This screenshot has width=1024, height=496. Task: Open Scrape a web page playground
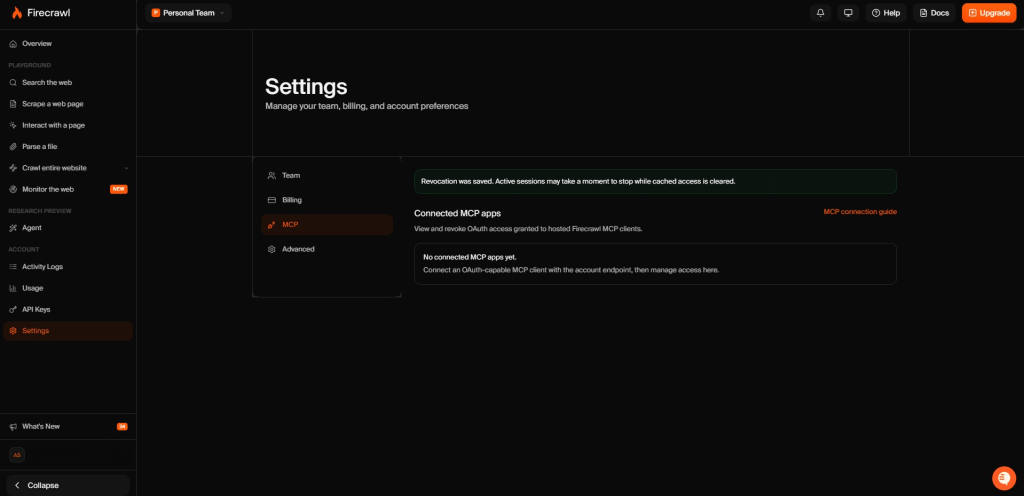pyautogui.click(x=68, y=104)
